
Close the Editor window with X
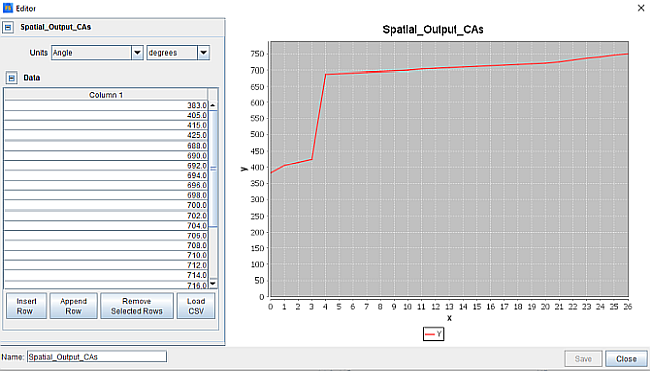(640, 8)
